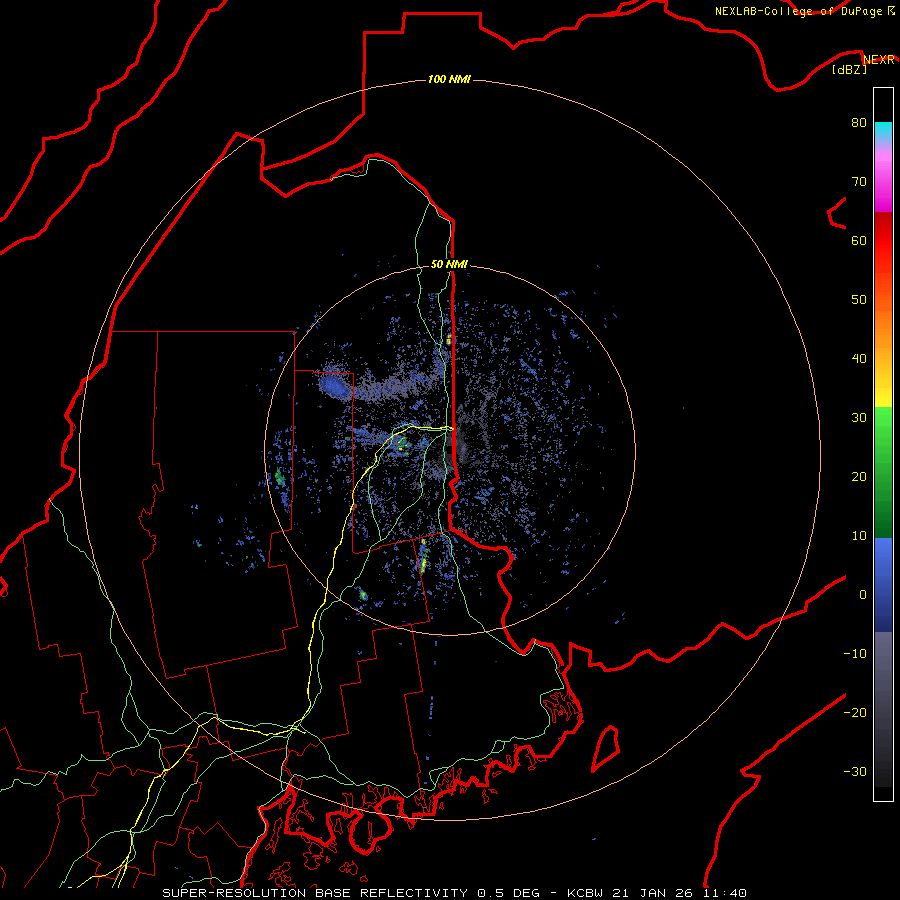Click the KCBW station identifier
Viewport: 900px width, 900px height.
pos(587,893)
